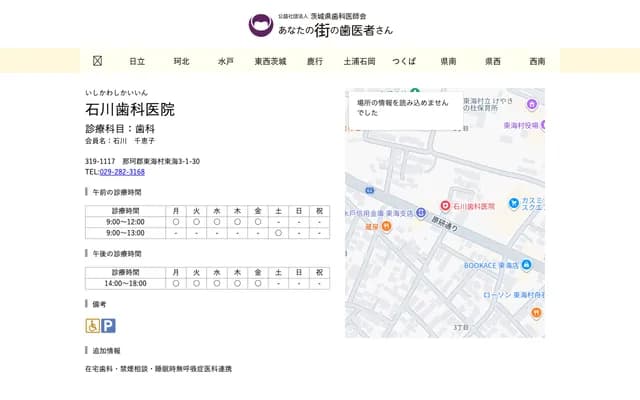This screenshot has width=640, height=400.
Task: Click the purple dentist association logo
Action: click(x=261, y=25)
